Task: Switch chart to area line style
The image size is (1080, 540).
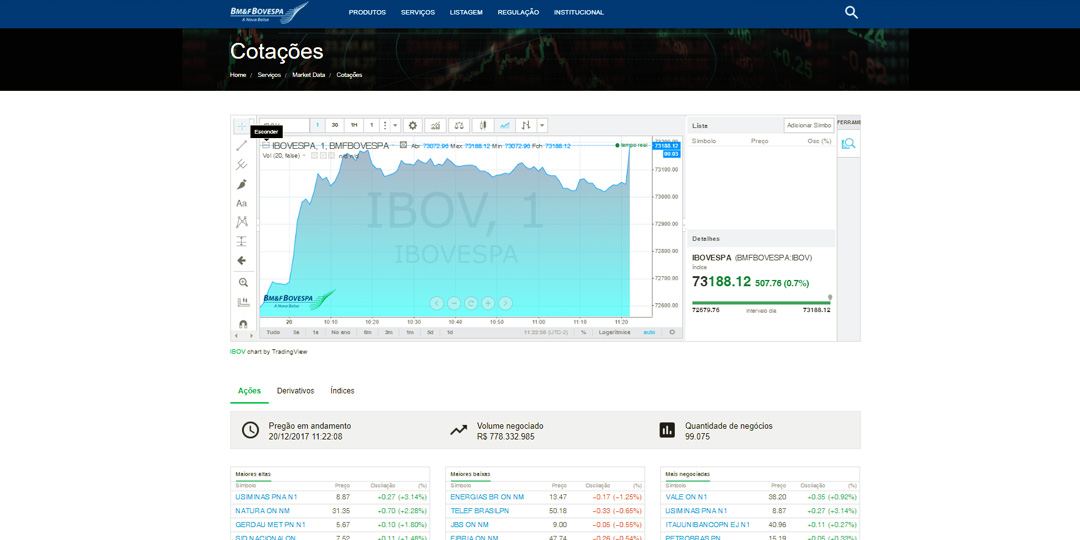Action: [x=505, y=125]
